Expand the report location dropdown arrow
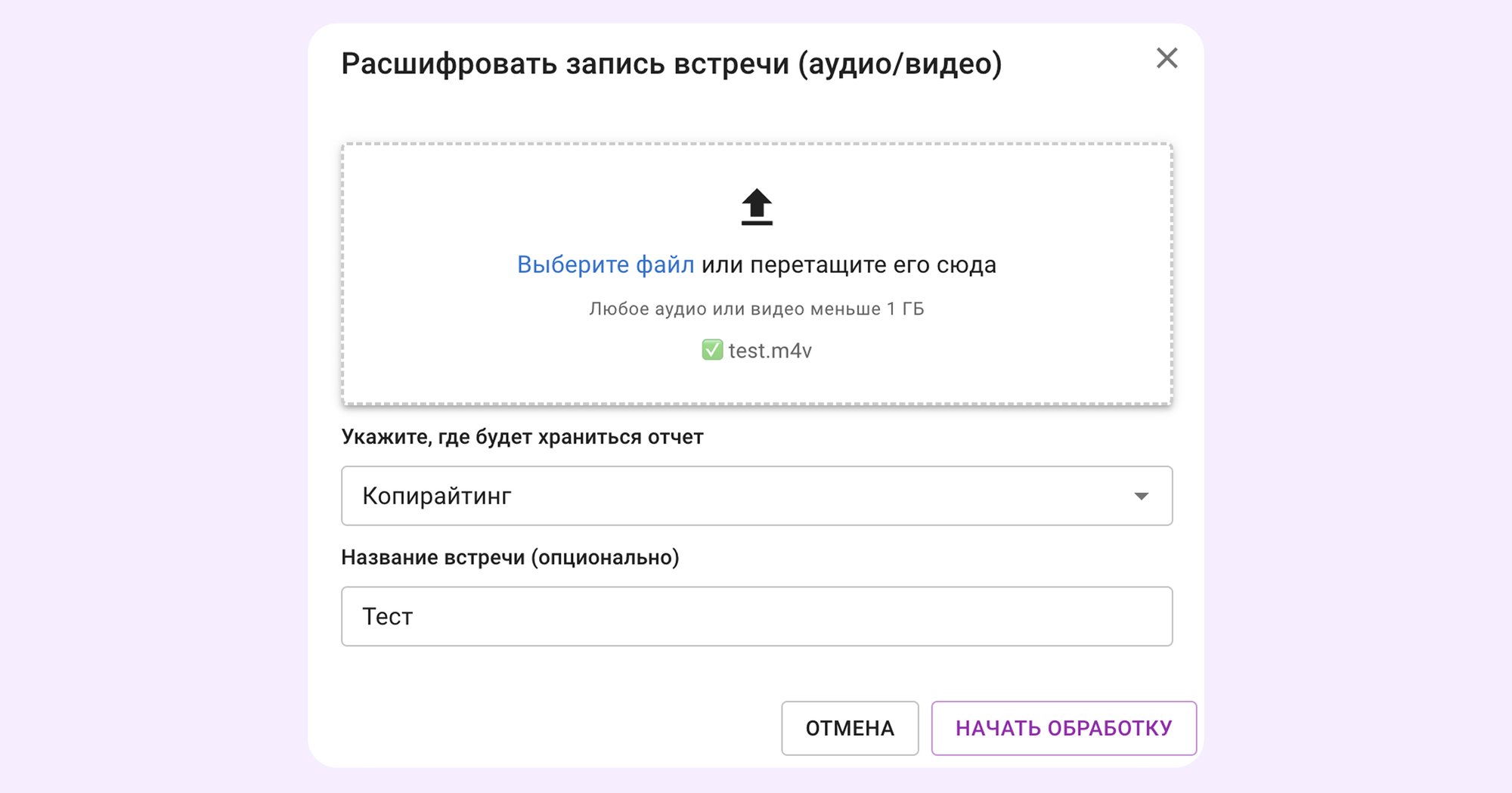The width and height of the screenshot is (1512, 793). 1141,496
